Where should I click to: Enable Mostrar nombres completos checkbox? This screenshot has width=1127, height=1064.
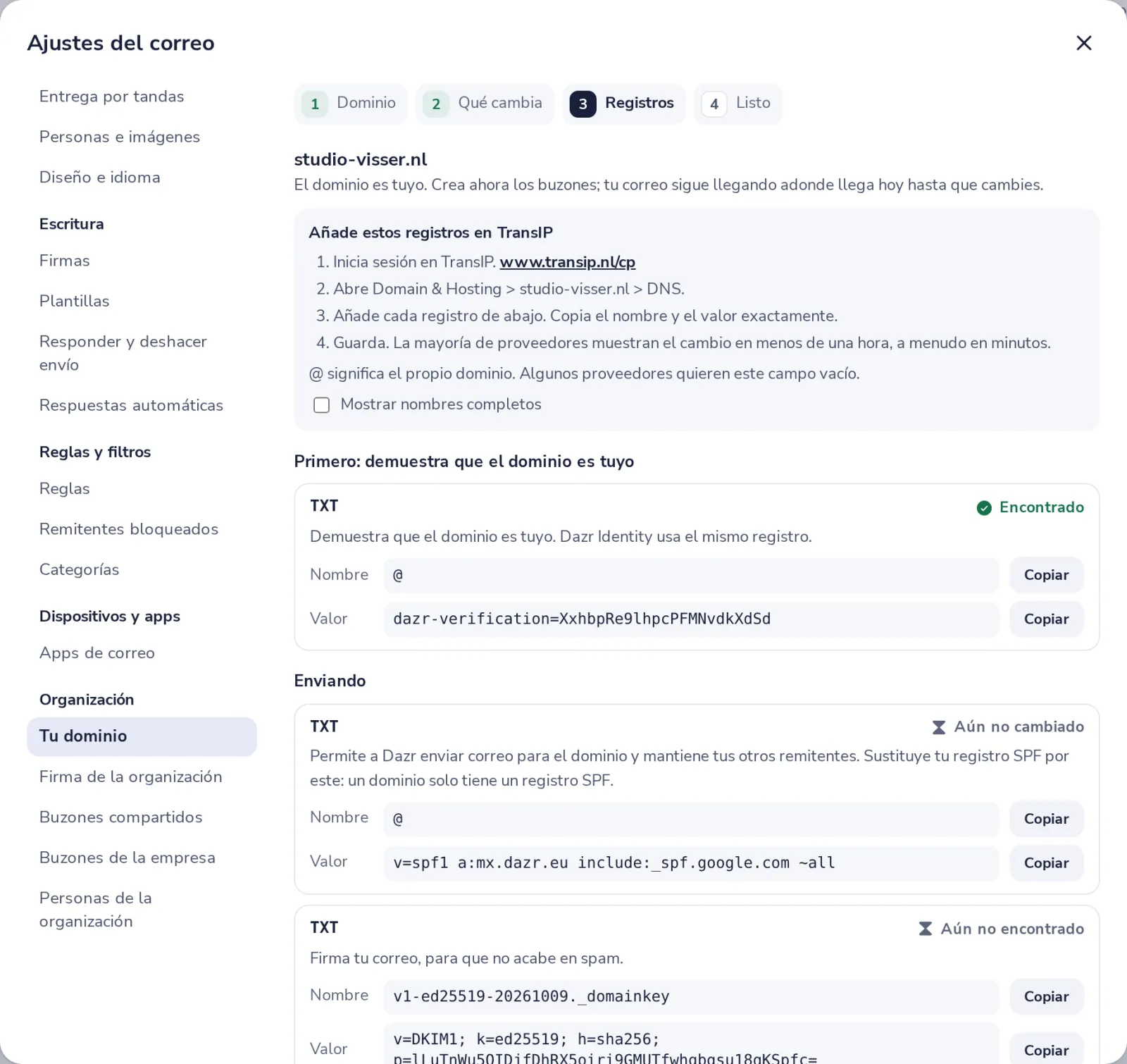[x=321, y=405]
